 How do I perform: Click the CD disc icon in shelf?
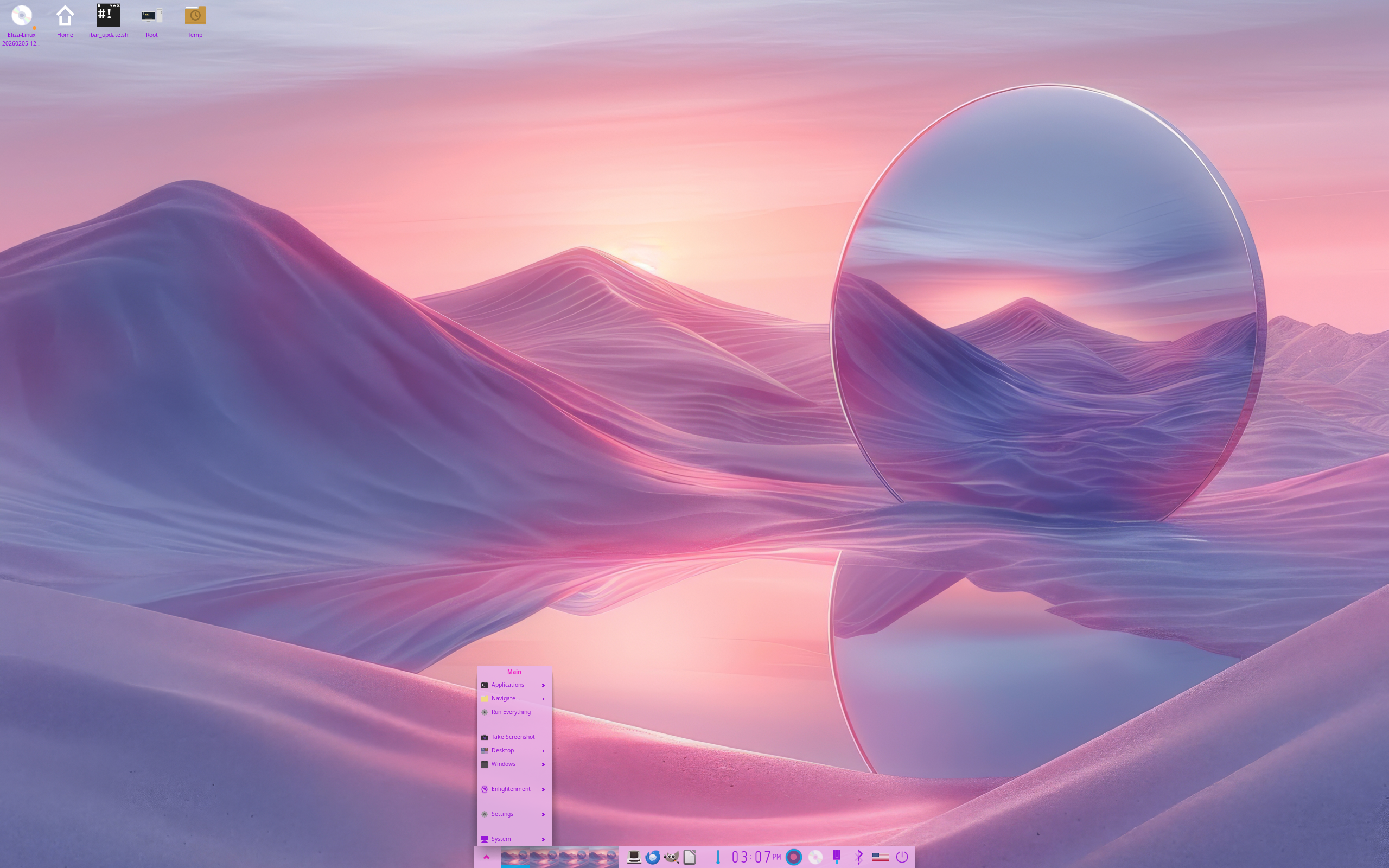point(815,857)
